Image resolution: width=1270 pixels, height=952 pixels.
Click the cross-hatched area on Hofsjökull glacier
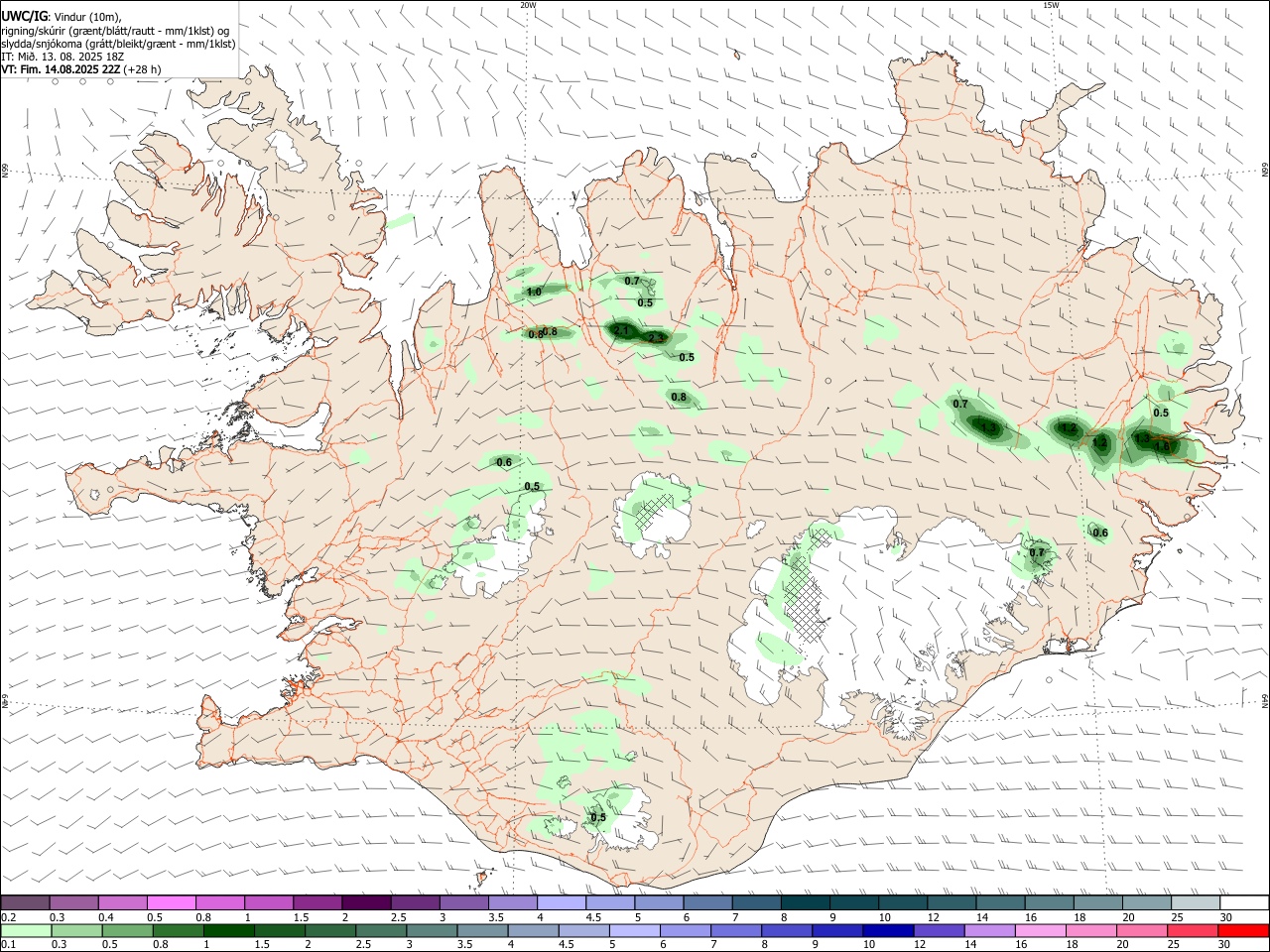point(652,511)
